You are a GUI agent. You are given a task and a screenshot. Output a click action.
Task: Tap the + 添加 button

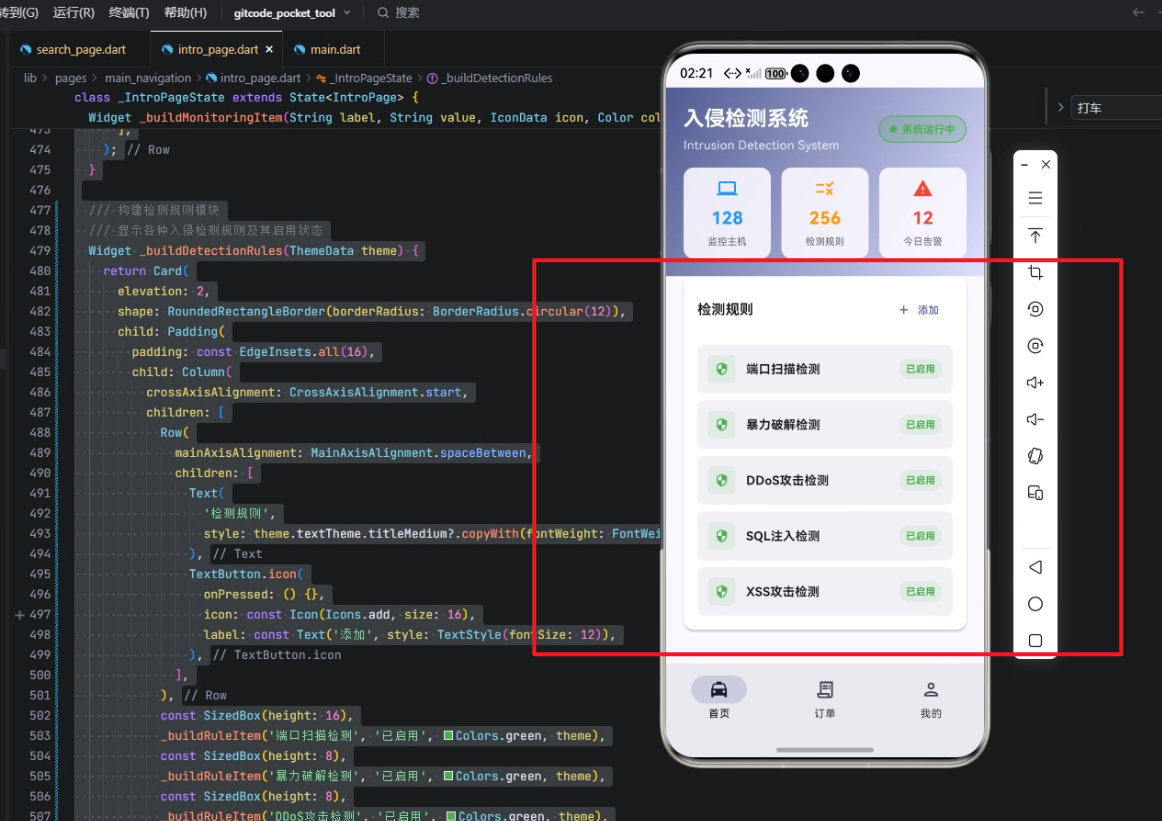point(919,310)
